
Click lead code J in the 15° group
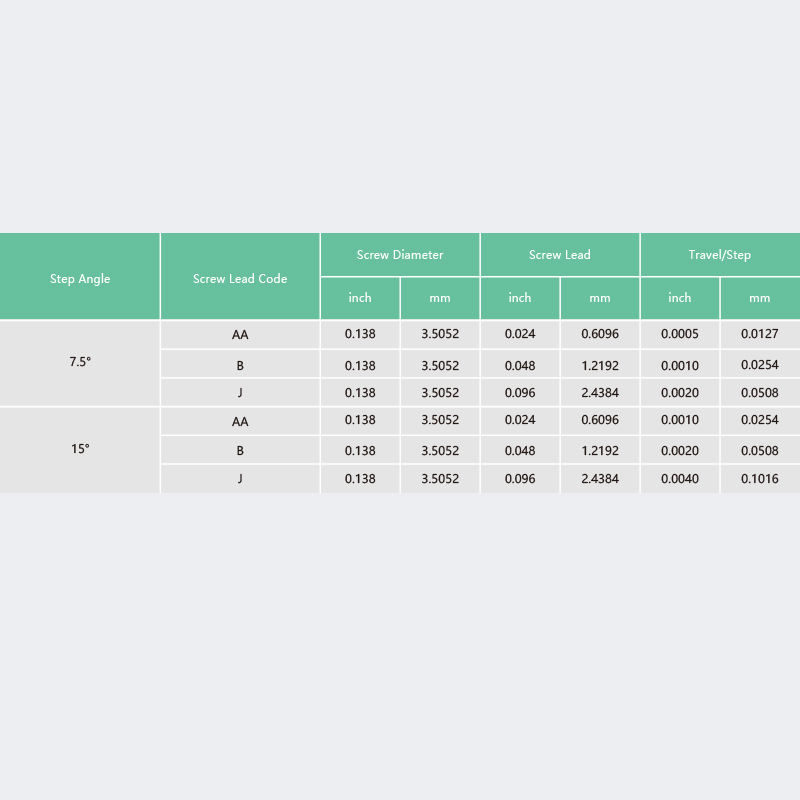coord(240,479)
